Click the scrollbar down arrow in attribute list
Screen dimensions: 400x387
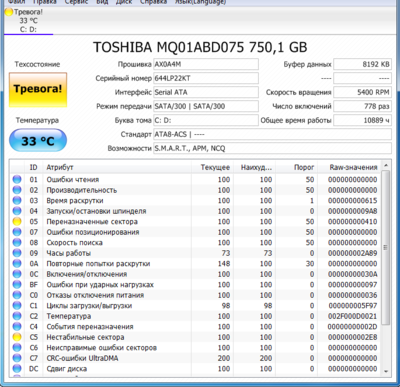(x=386, y=371)
